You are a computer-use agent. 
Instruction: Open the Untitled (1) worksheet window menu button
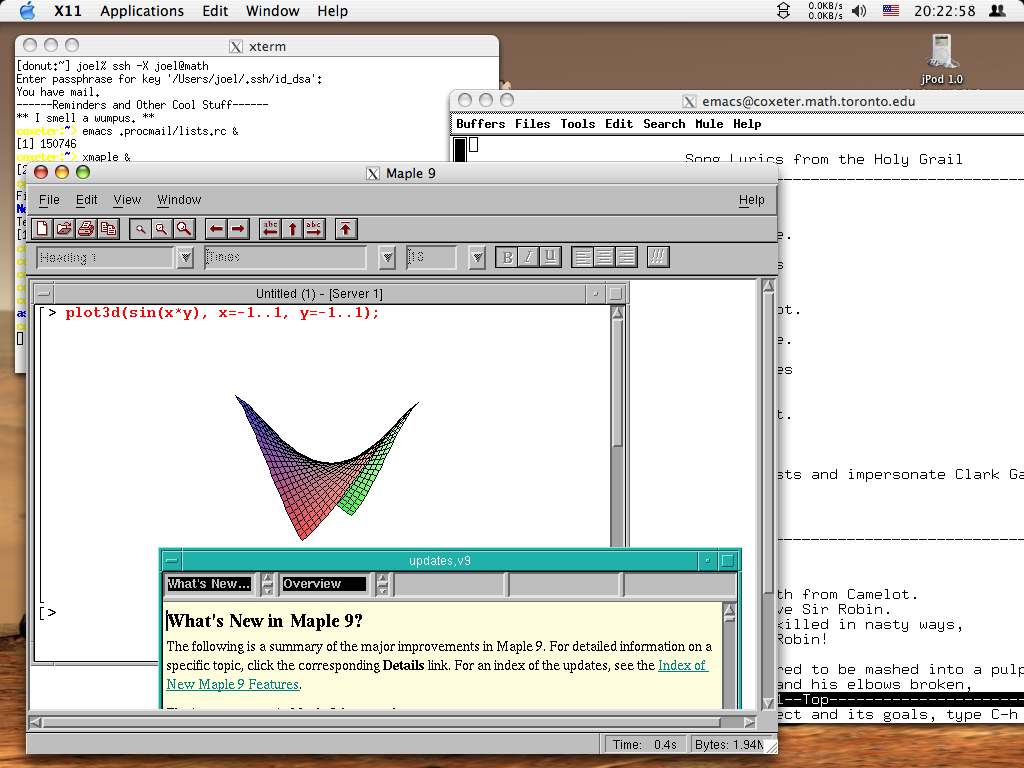(44, 294)
